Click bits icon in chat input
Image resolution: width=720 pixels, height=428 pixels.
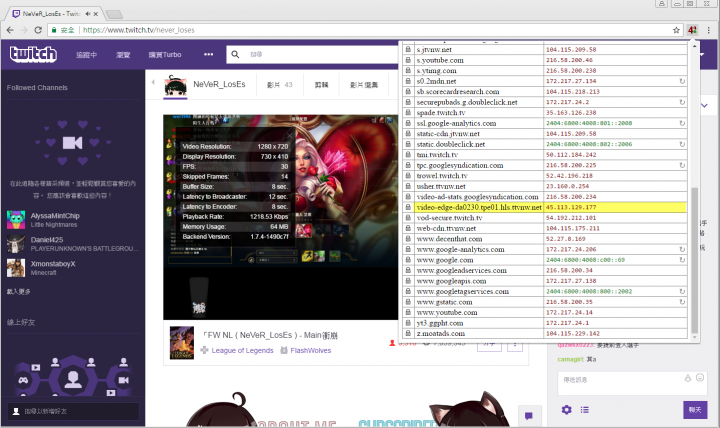[x=687, y=378]
